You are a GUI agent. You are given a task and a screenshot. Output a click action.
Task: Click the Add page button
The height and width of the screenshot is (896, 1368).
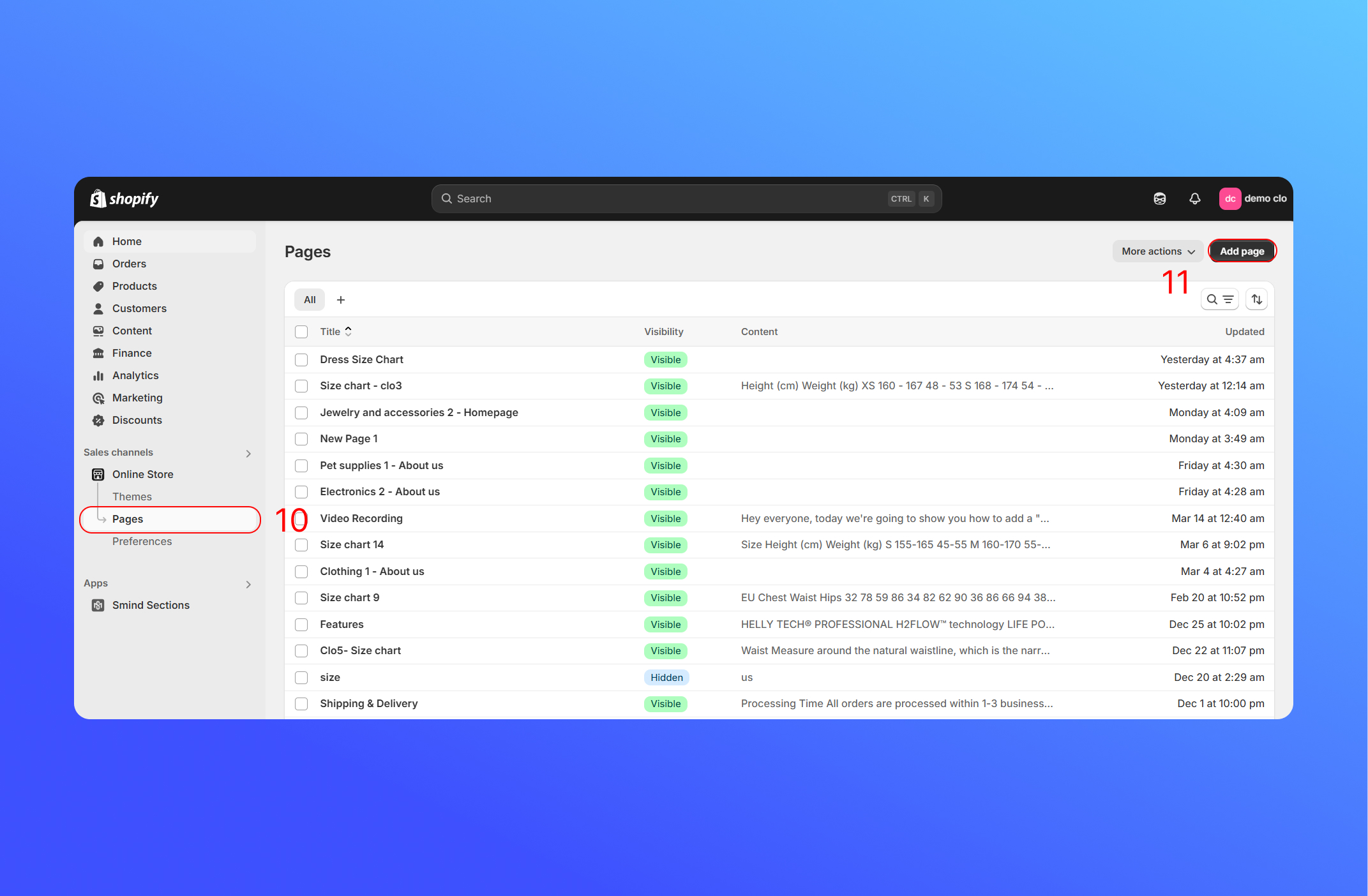coord(1242,251)
